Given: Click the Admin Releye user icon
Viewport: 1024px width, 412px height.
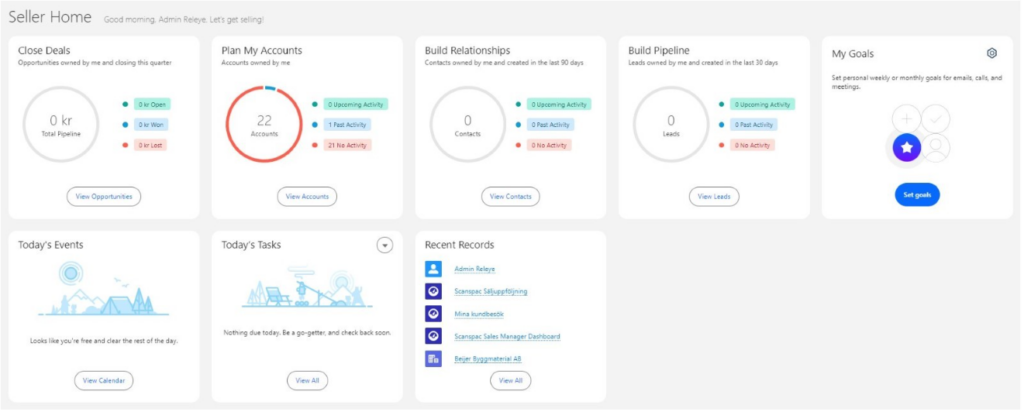Looking at the screenshot, I should pyautogui.click(x=433, y=268).
